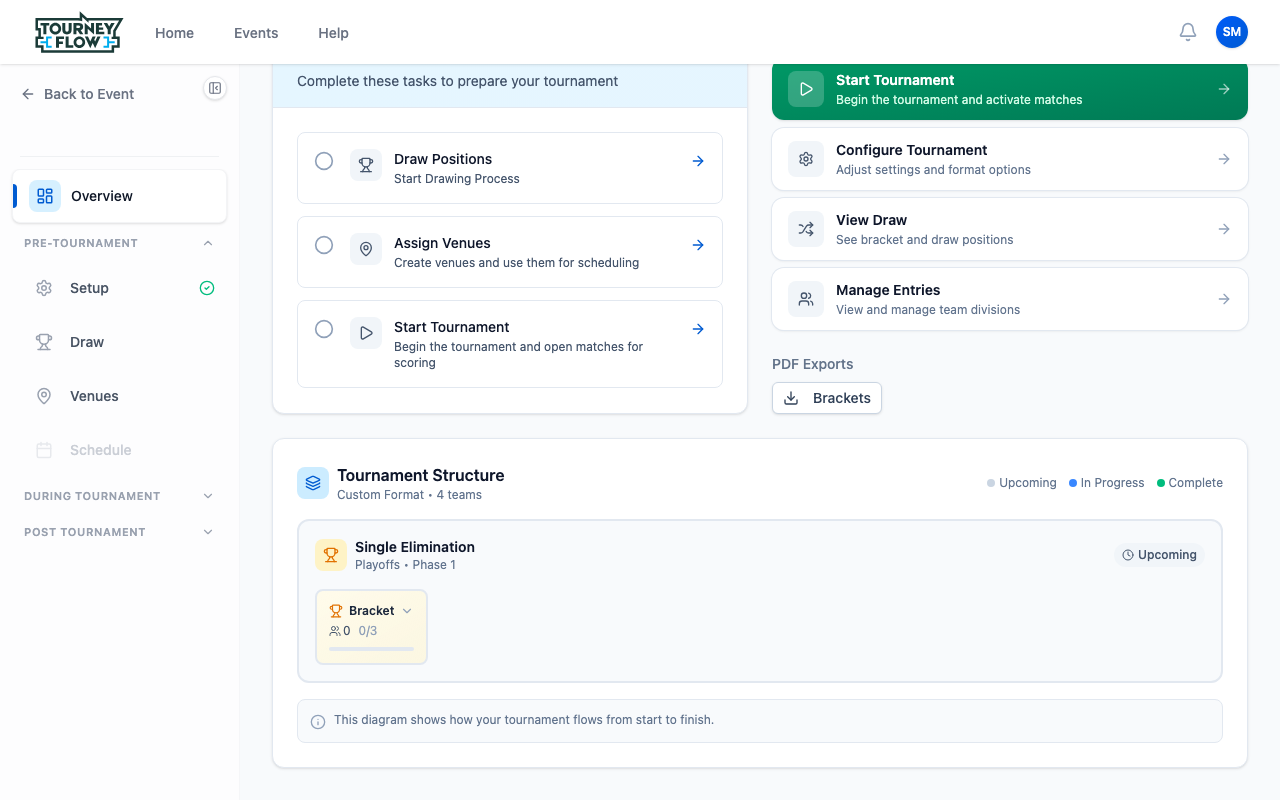Viewport: 1280px width, 800px height.
Task: Click the Complete legend dot
Action: click(1161, 483)
